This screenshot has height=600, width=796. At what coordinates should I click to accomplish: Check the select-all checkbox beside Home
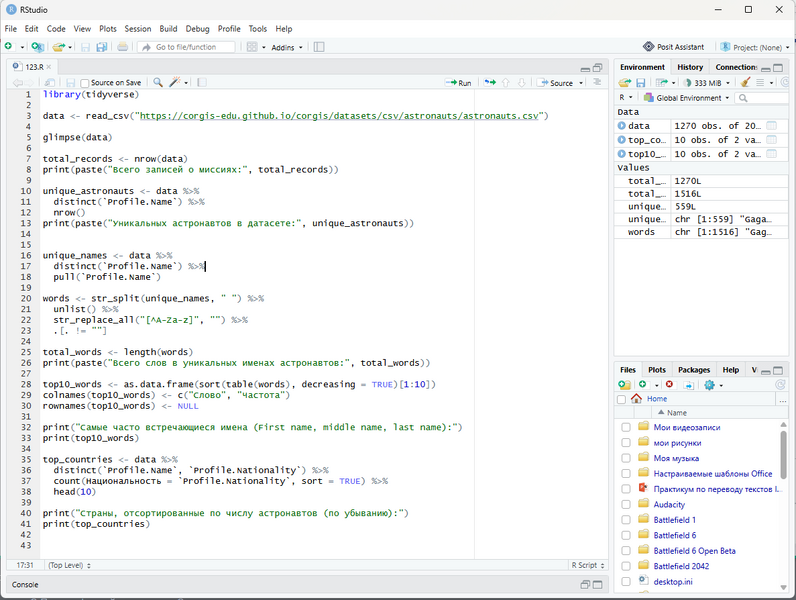point(621,399)
